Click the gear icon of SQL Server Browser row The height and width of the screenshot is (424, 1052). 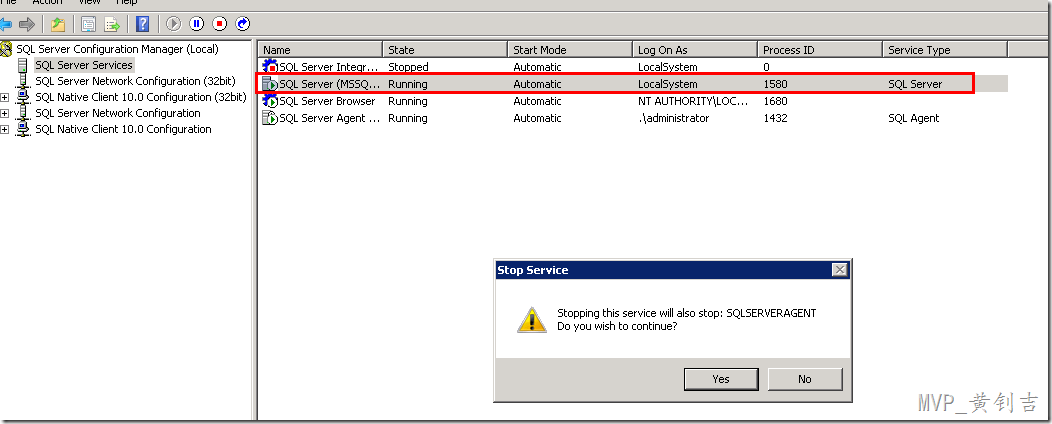point(270,101)
